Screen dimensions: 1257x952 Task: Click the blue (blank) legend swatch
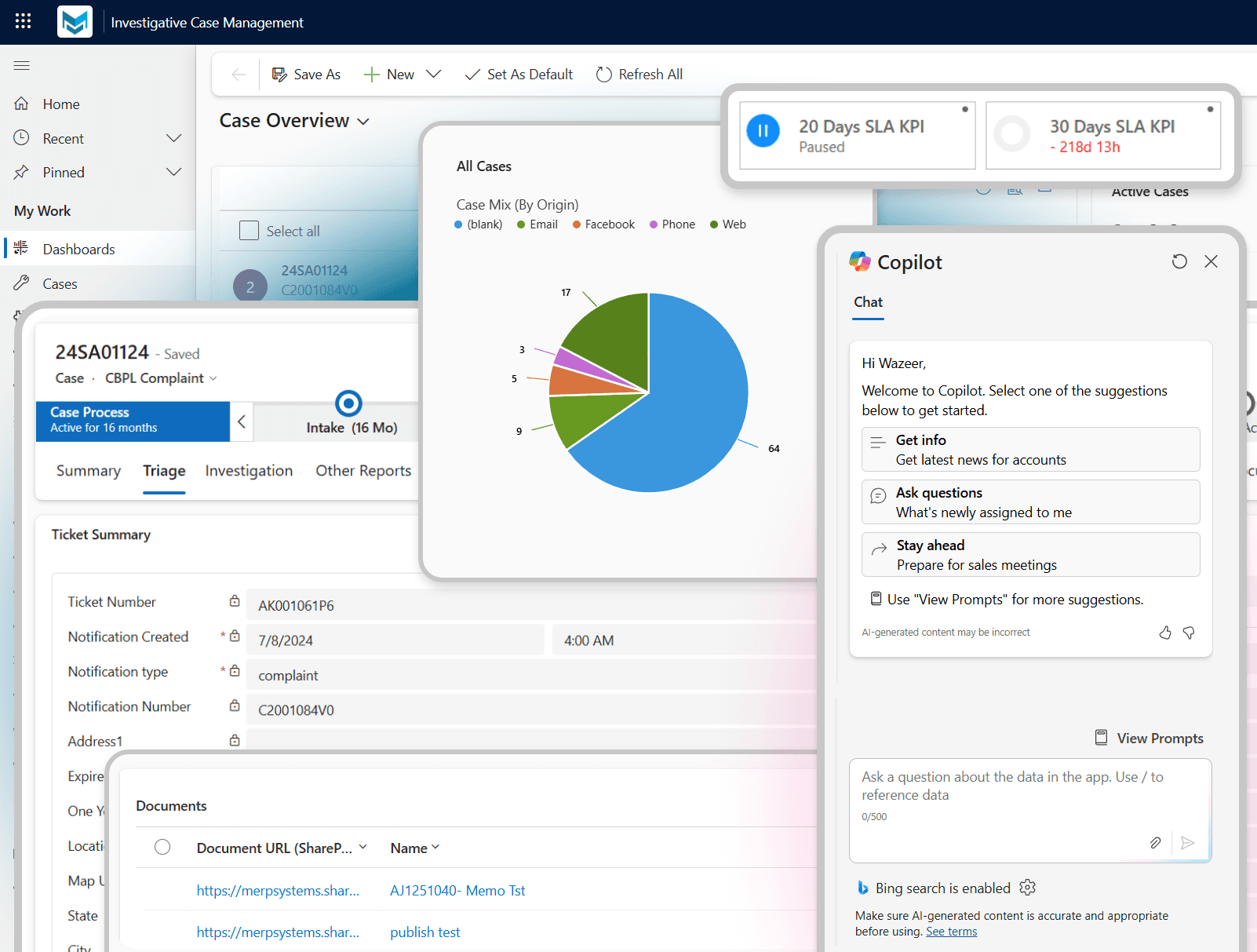(x=458, y=224)
